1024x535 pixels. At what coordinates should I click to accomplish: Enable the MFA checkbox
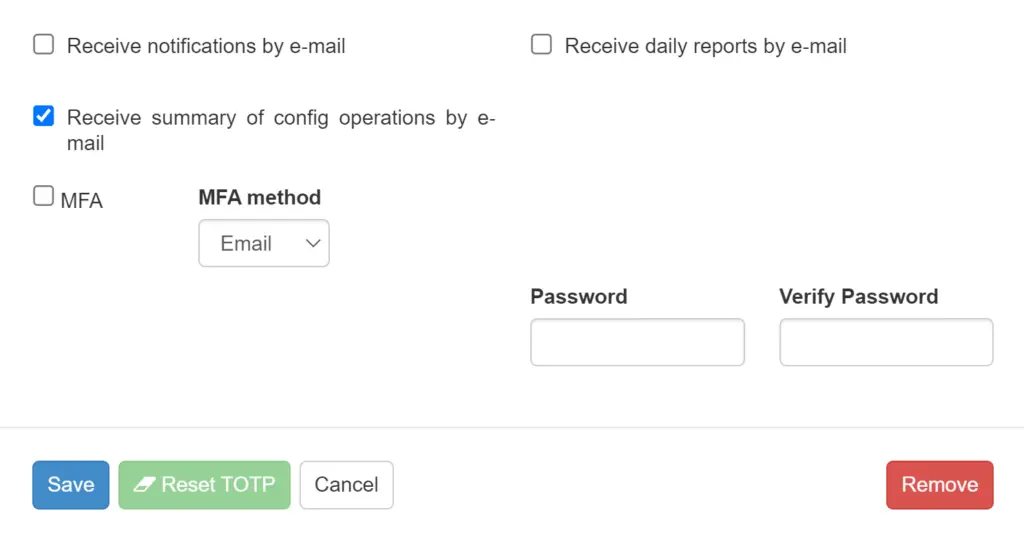[44, 196]
